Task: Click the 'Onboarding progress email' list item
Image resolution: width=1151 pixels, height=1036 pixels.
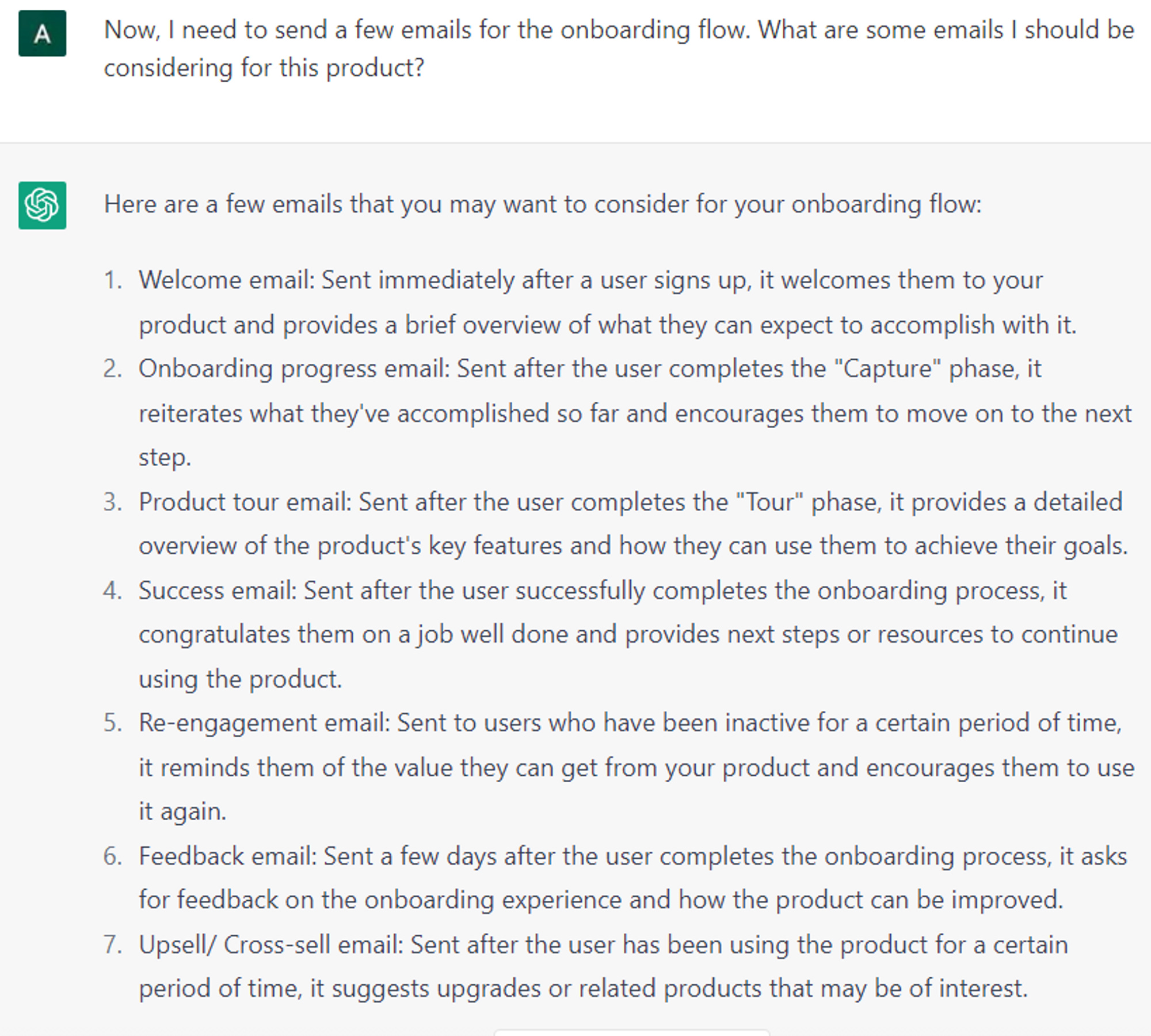Action: click(635, 413)
